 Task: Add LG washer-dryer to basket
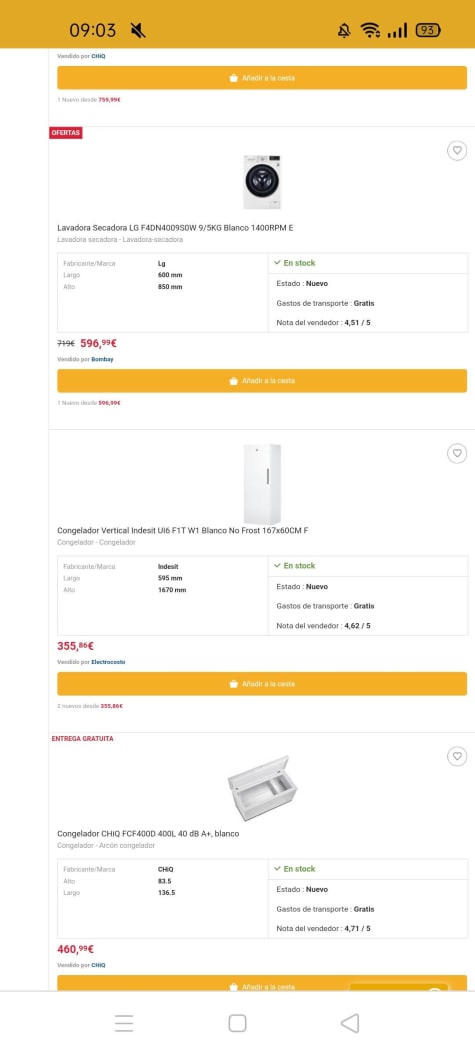tap(261, 381)
